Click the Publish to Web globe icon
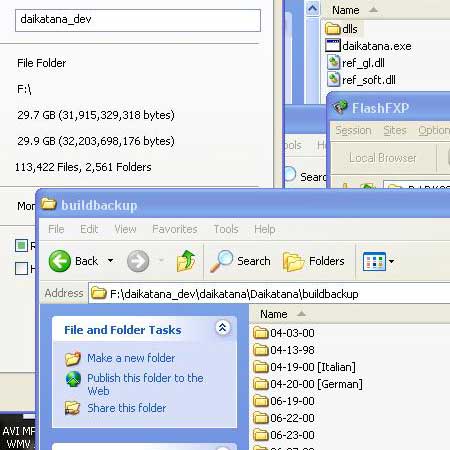Screen dimensions: 450x450 point(73,379)
